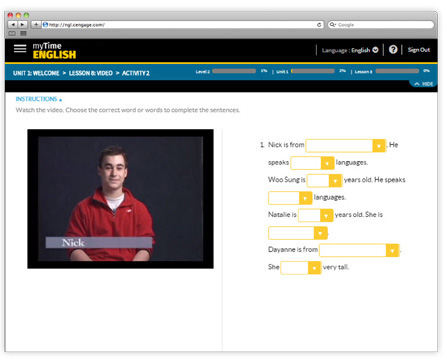
Task: Collapse the Instructions section
Action: coord(39,99)
